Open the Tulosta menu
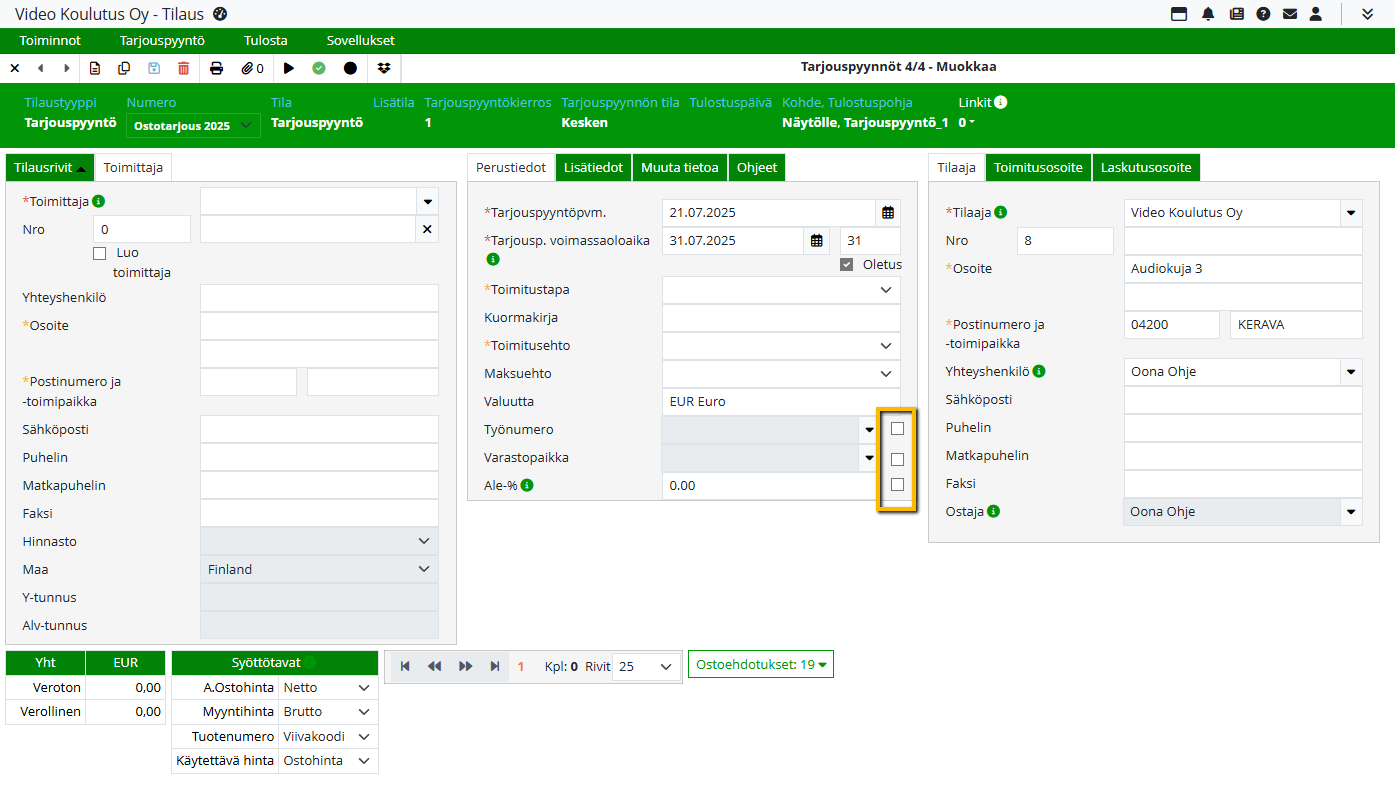1395x786 pixels. tap(265, 41)
